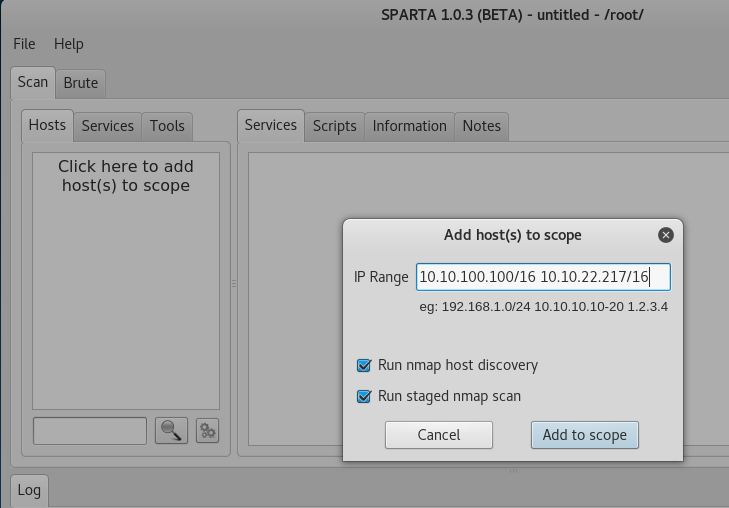
Task: Close the Add host(s) to scope dialog
Action: [x=666, y=235]
